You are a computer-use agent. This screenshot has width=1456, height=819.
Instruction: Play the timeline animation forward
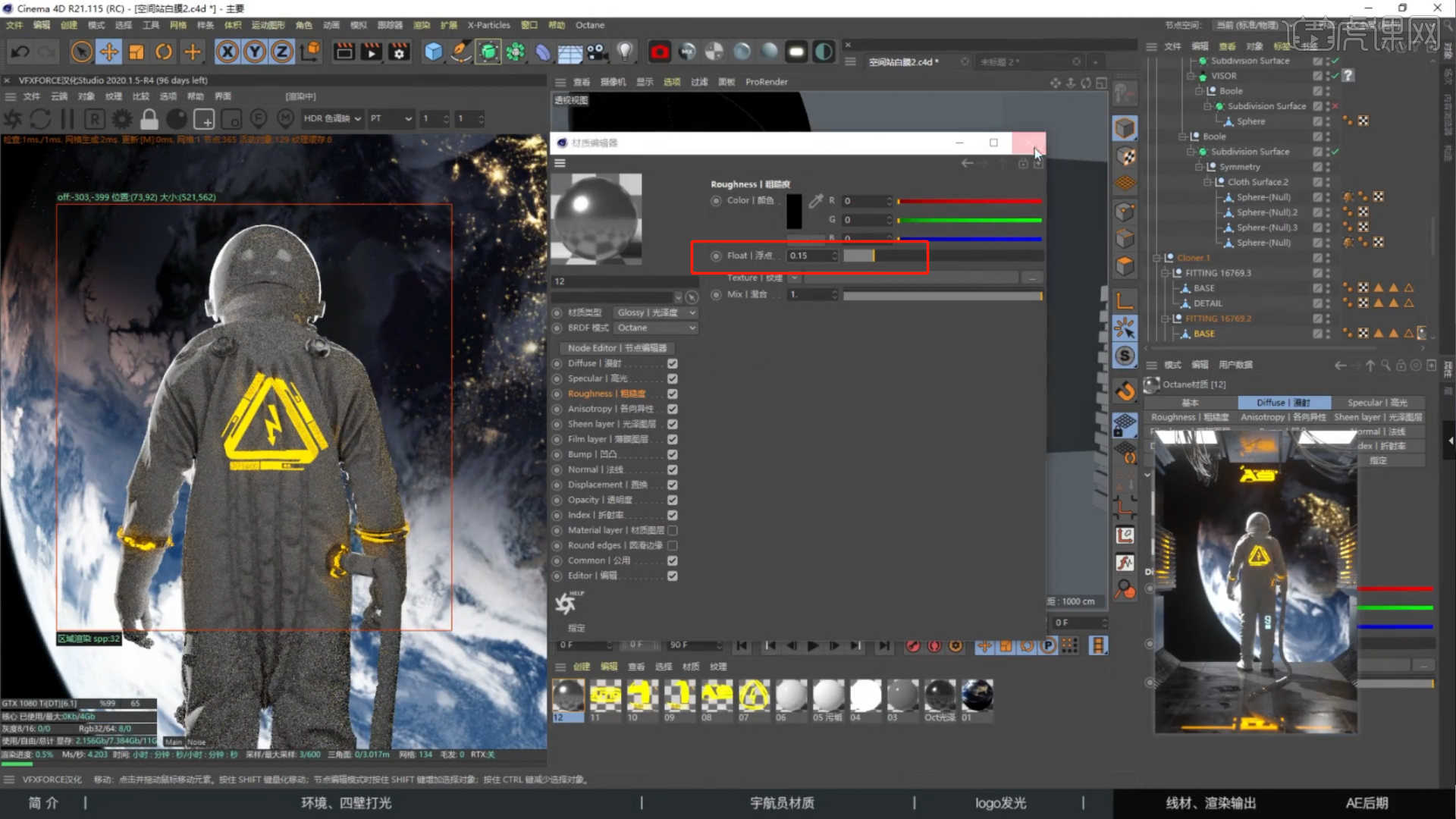(x=813, y=645)
